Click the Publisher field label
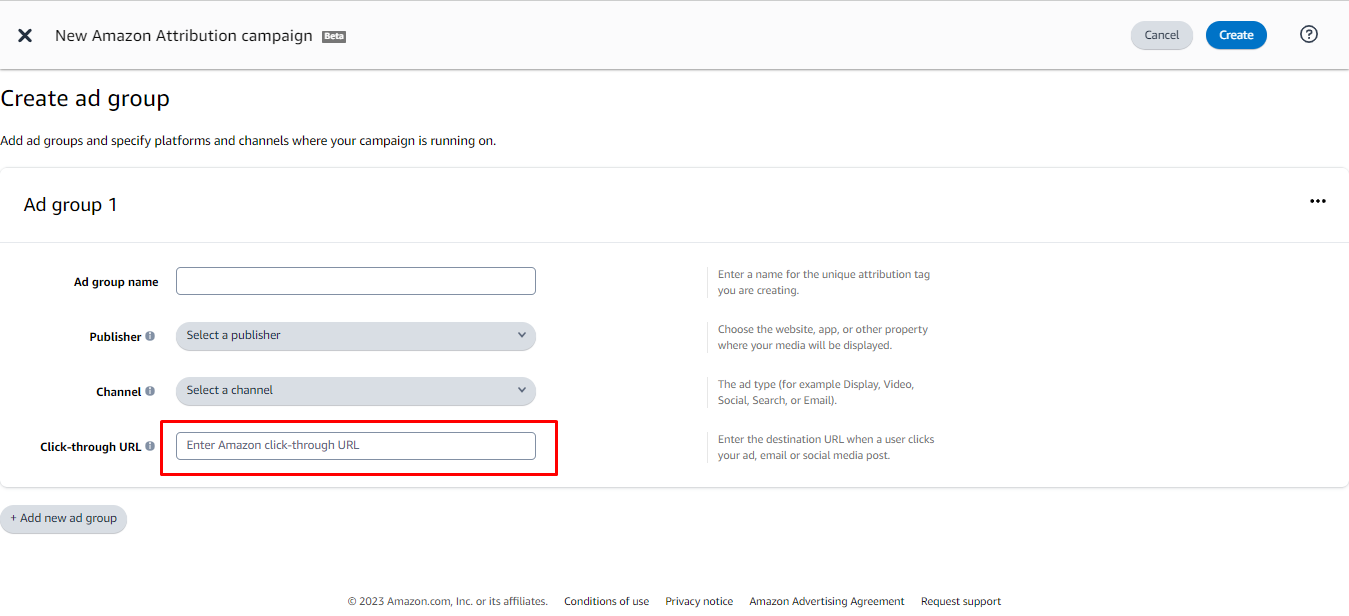The image size is (1349, 616). tap(115, 337)
